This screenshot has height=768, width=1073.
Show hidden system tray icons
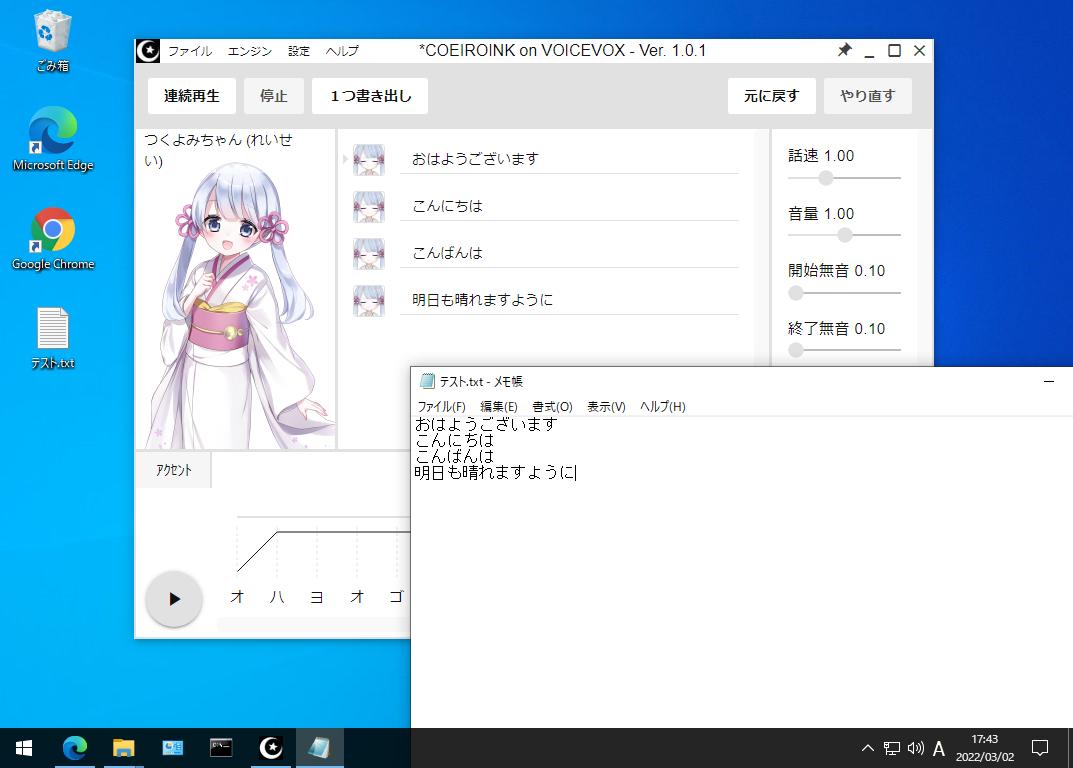(868, 748)
